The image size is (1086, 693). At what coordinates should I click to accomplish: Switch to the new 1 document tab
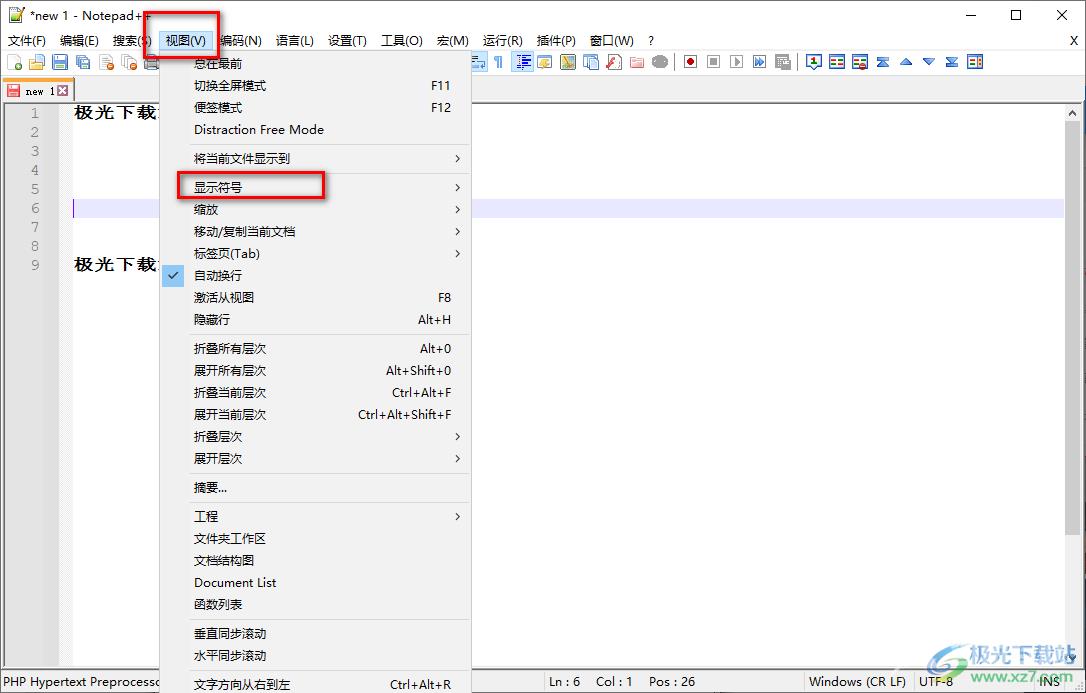click(x=38, y=91)
